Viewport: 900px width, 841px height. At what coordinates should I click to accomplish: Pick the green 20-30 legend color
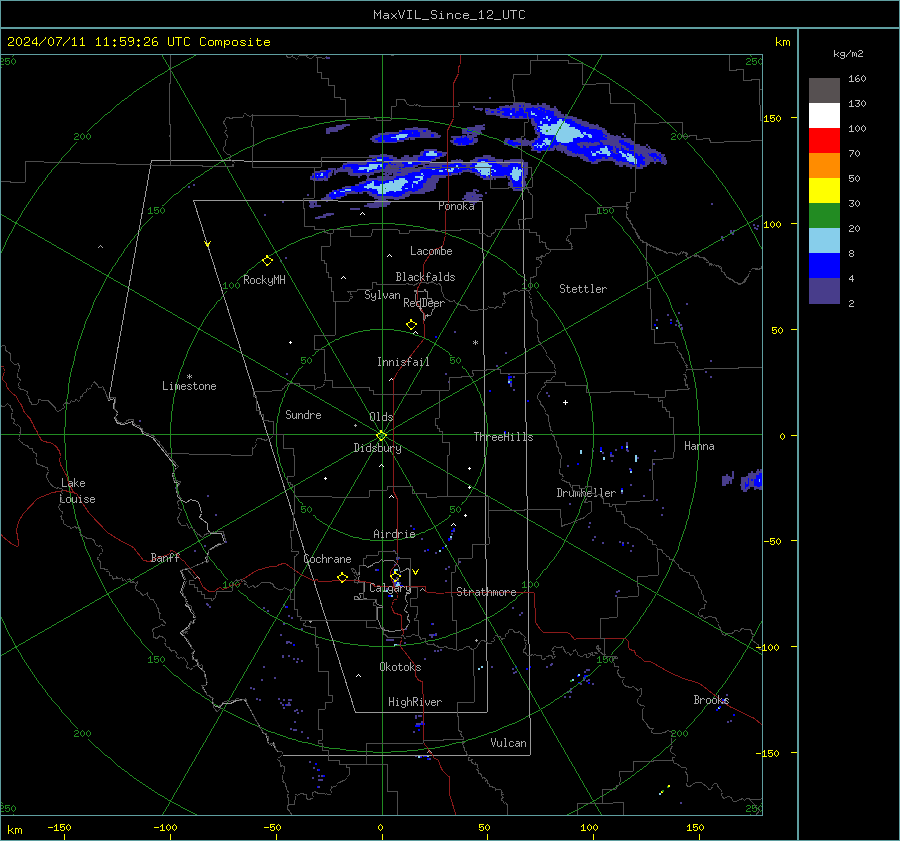pyautogui.click(x=824, y=215)
